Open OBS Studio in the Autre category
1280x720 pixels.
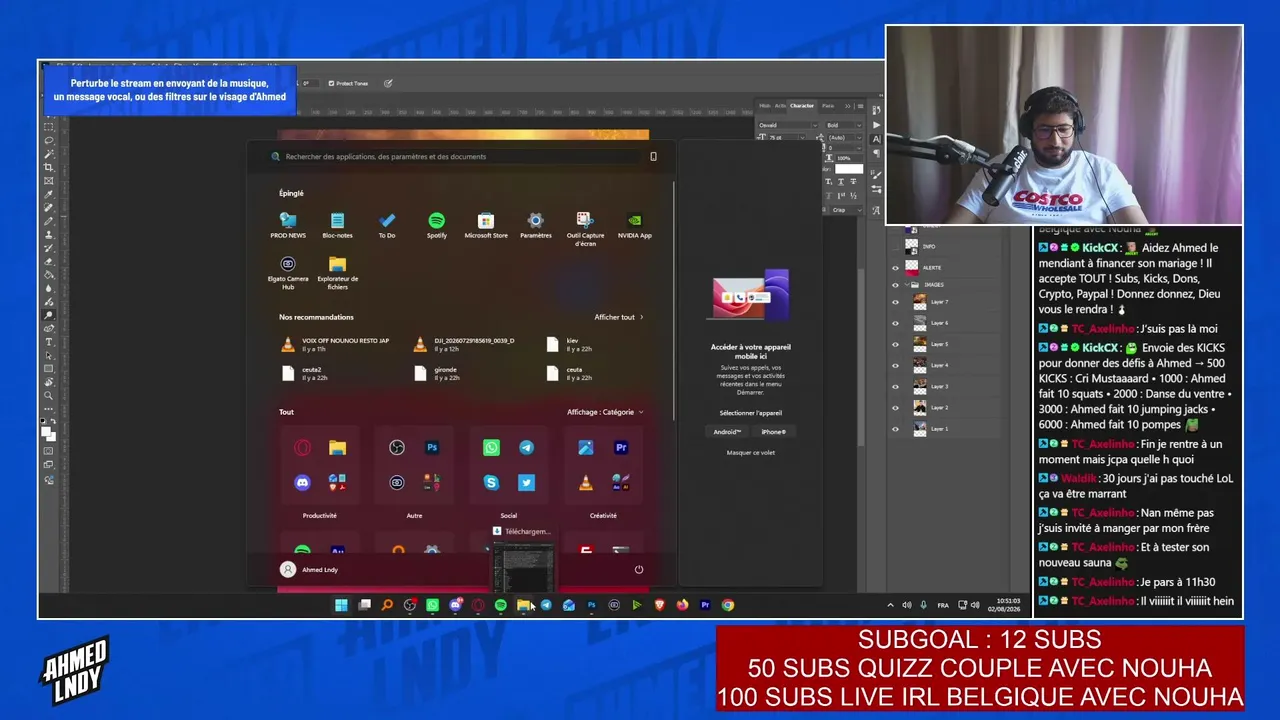397,448
